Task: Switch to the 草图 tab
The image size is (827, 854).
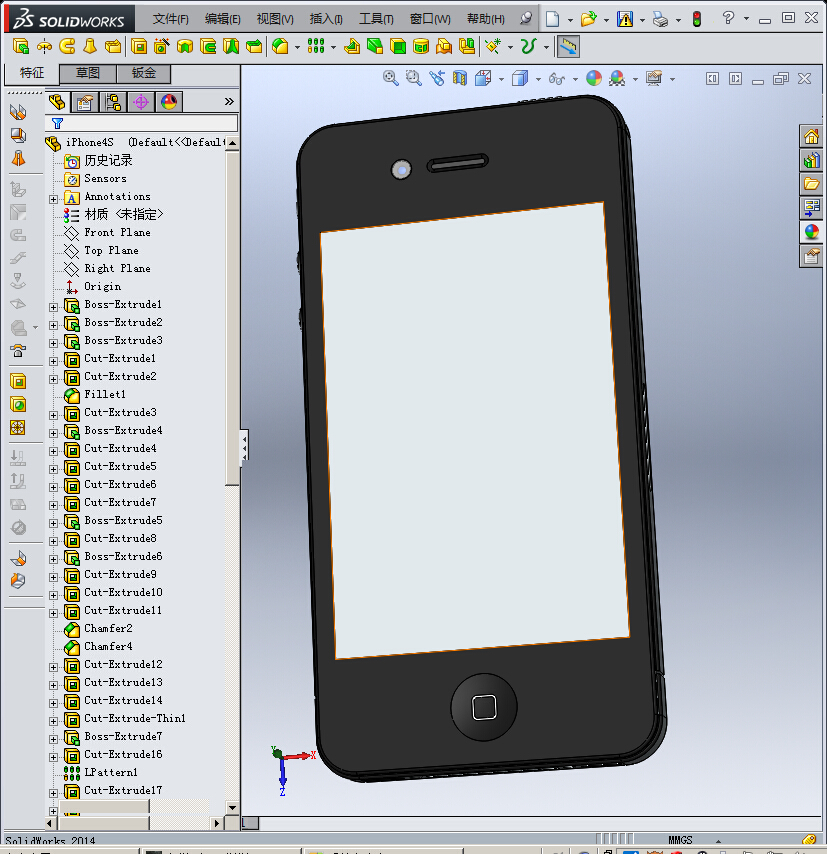Action: (x=88, y=73)
